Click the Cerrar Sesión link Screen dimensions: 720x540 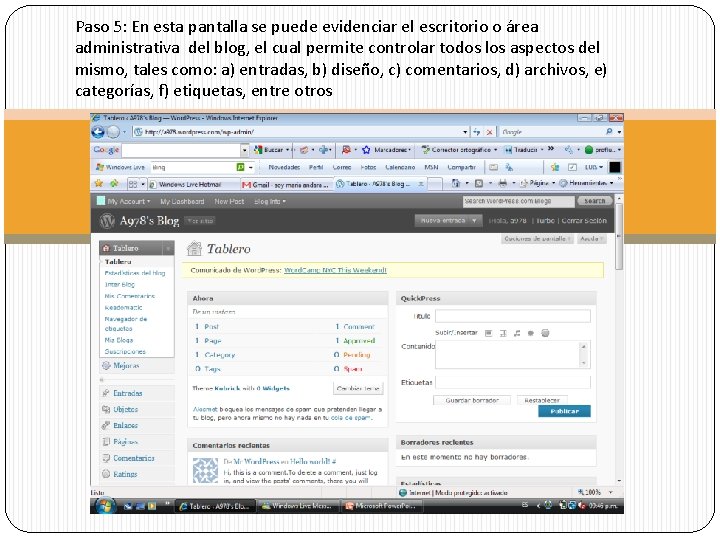584,221
